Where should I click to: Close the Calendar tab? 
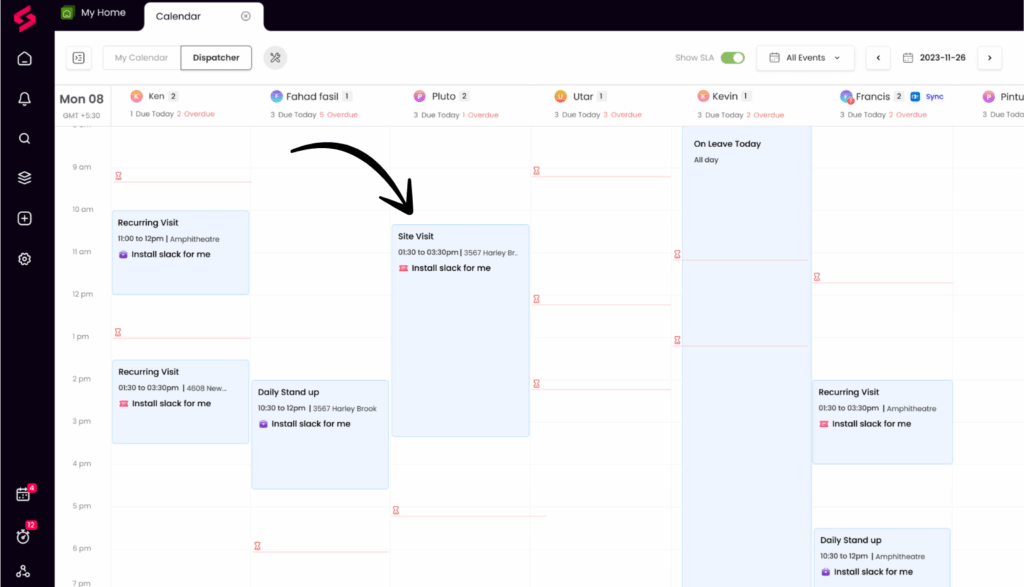point(244,16)
